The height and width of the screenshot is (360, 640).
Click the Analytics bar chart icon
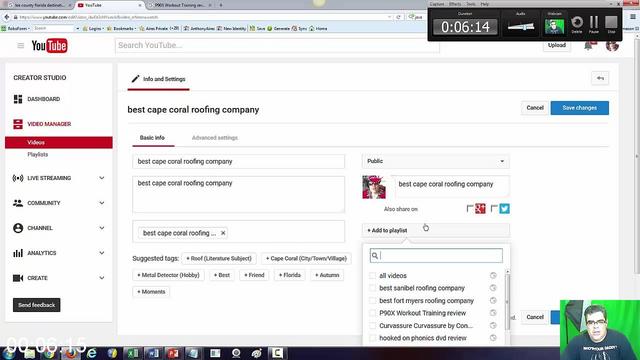18,253
